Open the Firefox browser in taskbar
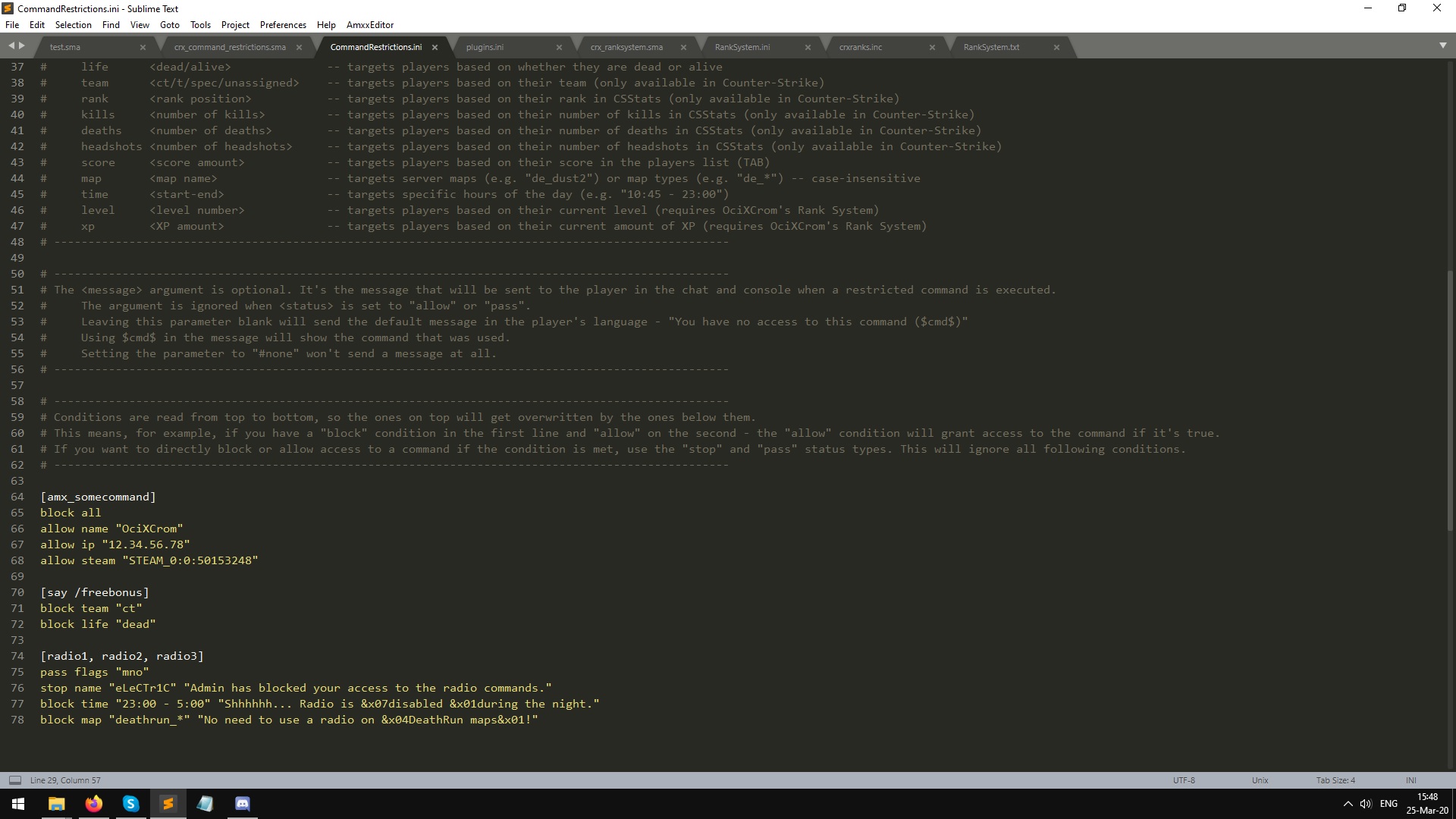 pyautogui.click(x=93, y=803)
